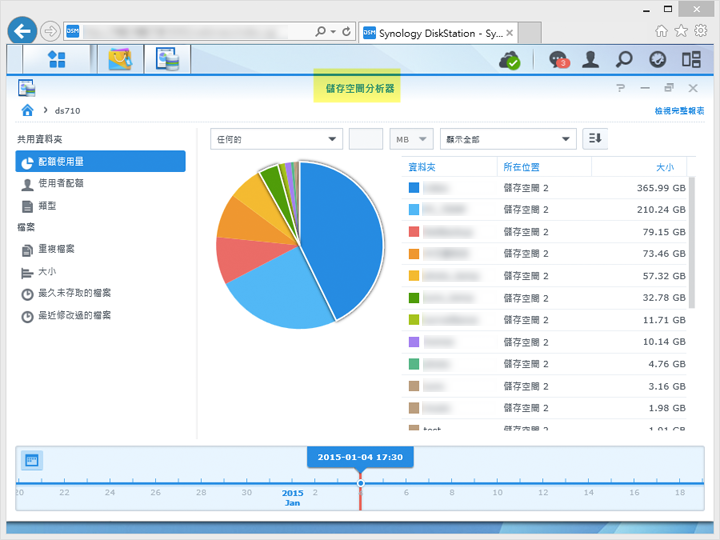This screenshot has width=720, height=540.
Task: Open browser settings gear icon
Action: pyautogui.click(x=701, y=31)
